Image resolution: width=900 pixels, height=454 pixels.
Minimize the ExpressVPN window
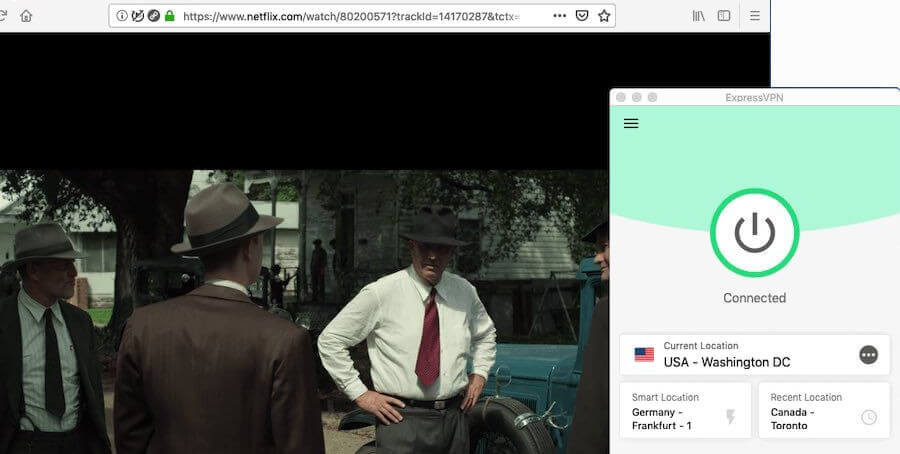637,98
